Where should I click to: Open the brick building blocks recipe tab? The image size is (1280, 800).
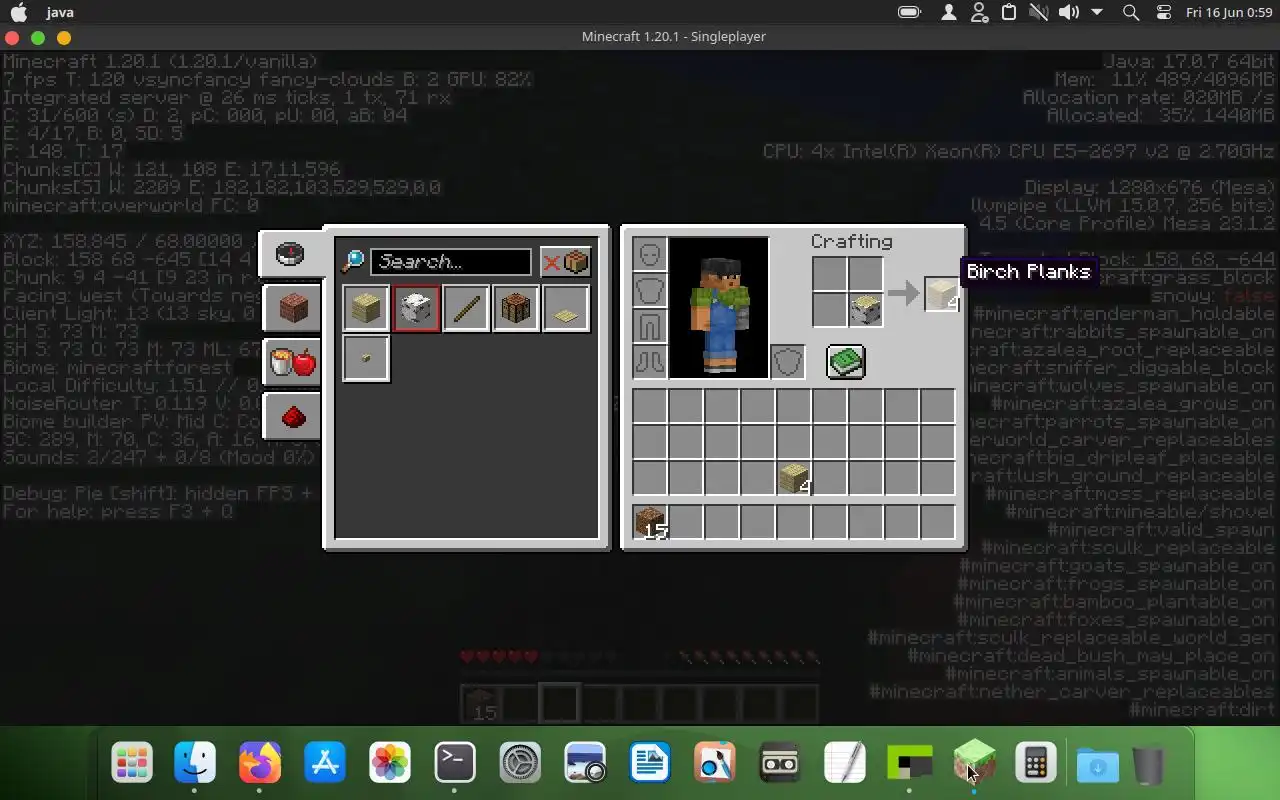point(292,309)
